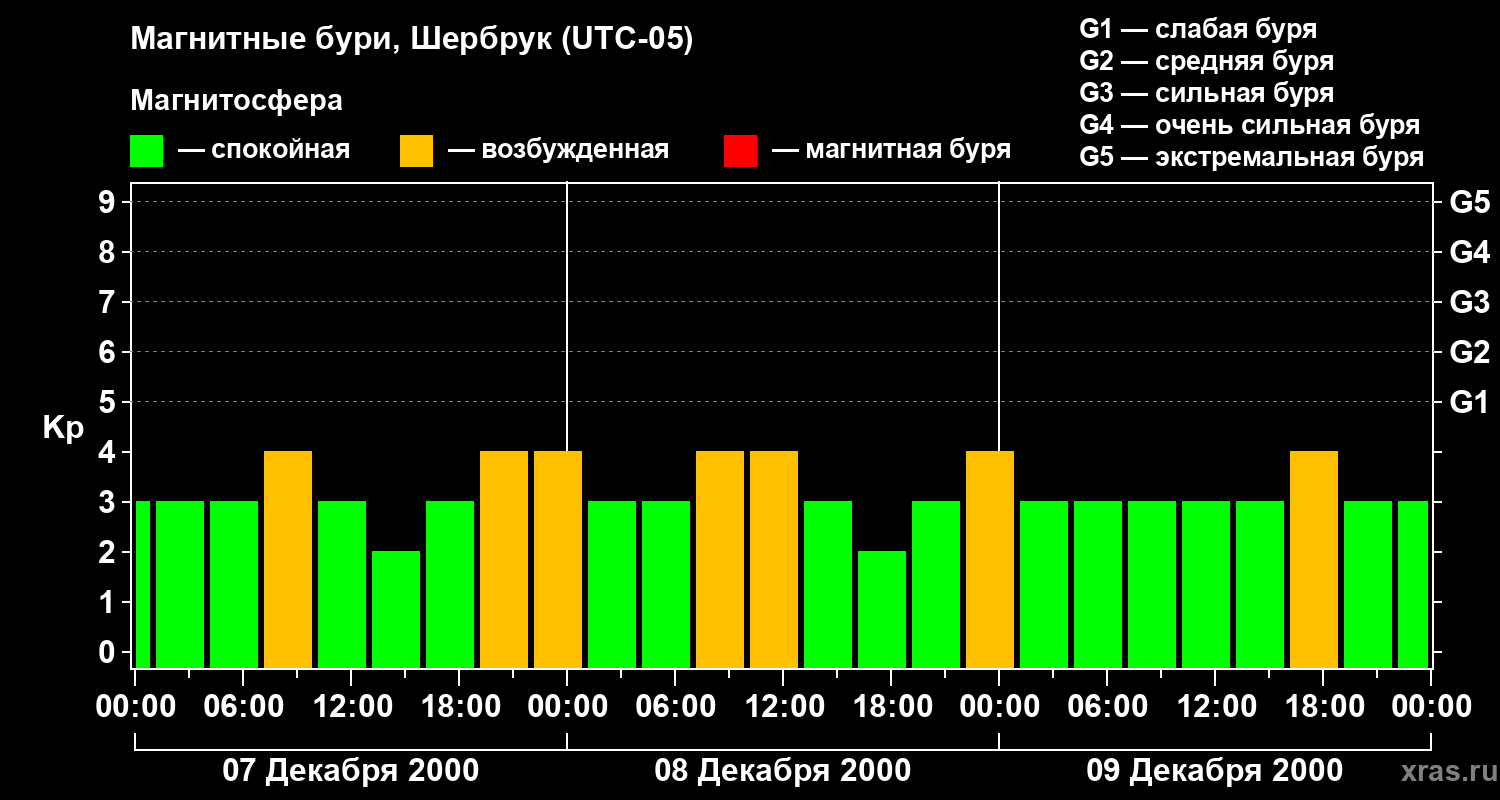Image resolution: width=1500 pixels, height=800 pixels.
Task: Click the G5 storm level axis label
Action: 1469,203
